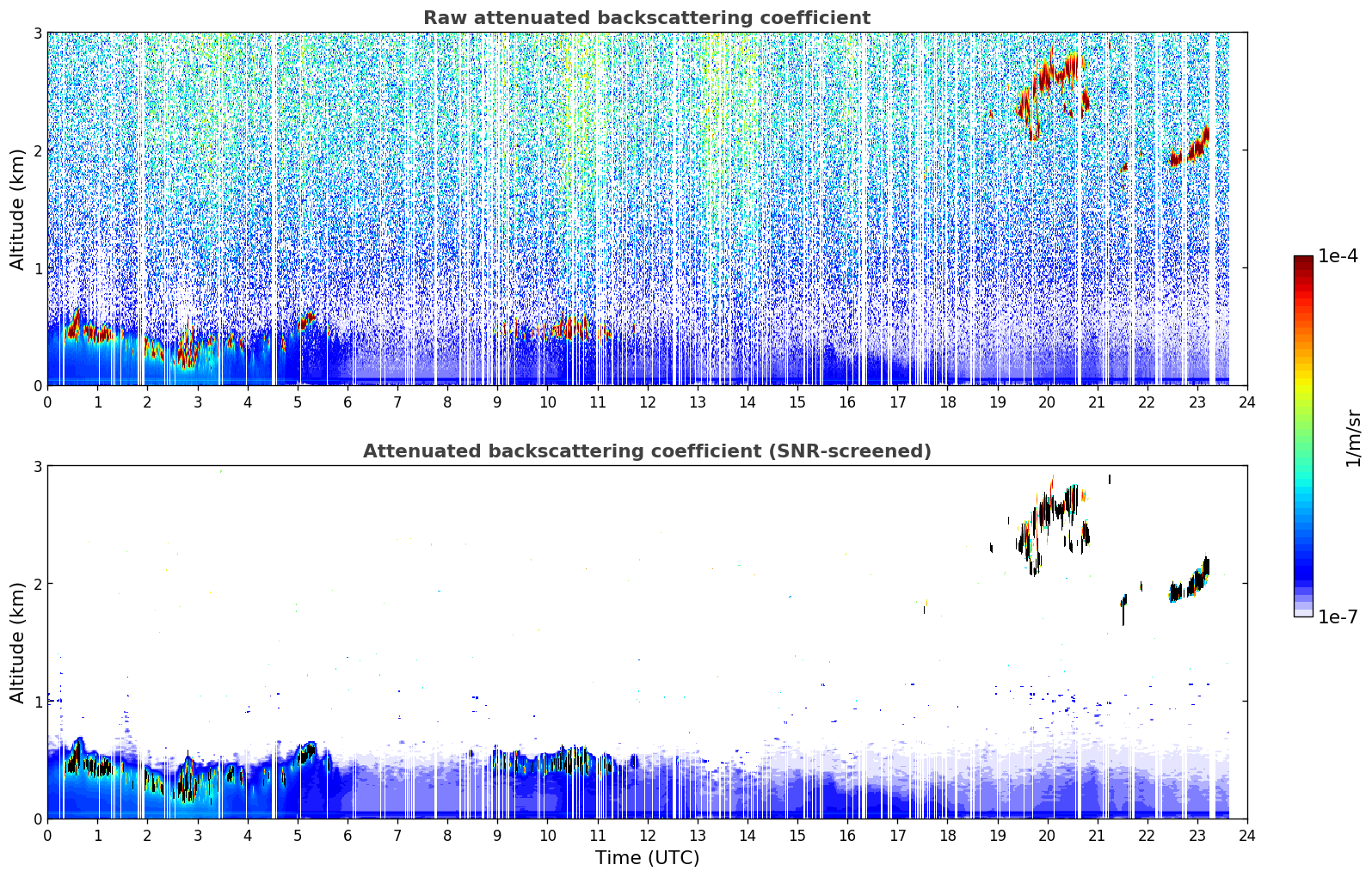1372x877 pixels.
Task: Click the 'Raw attenuated backscattering coefficient' title
Action: (647, 18)
